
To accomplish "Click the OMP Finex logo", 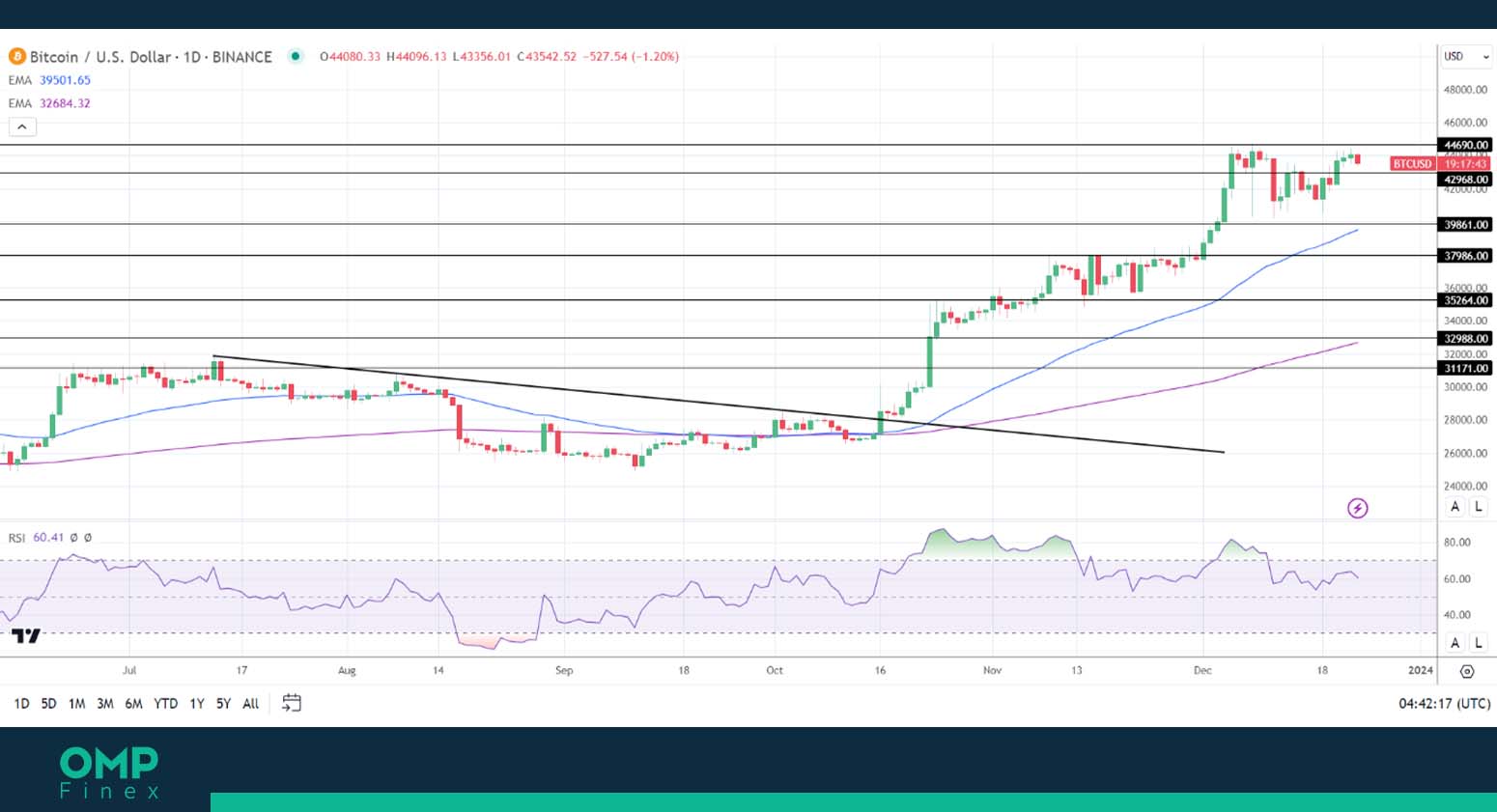I will 108,772.
